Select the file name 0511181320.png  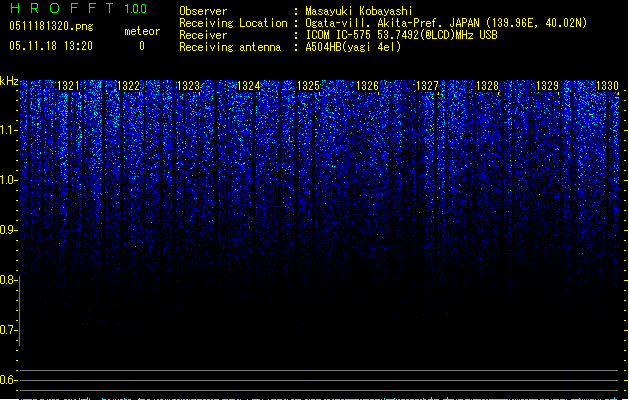coord(51,26)
